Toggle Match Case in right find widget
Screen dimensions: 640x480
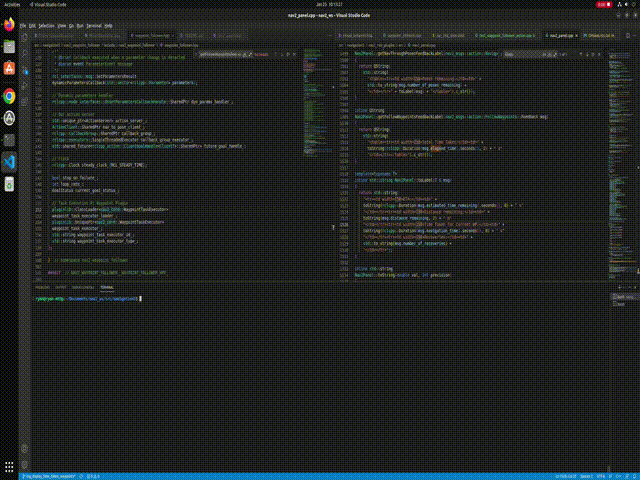point(545,54)
